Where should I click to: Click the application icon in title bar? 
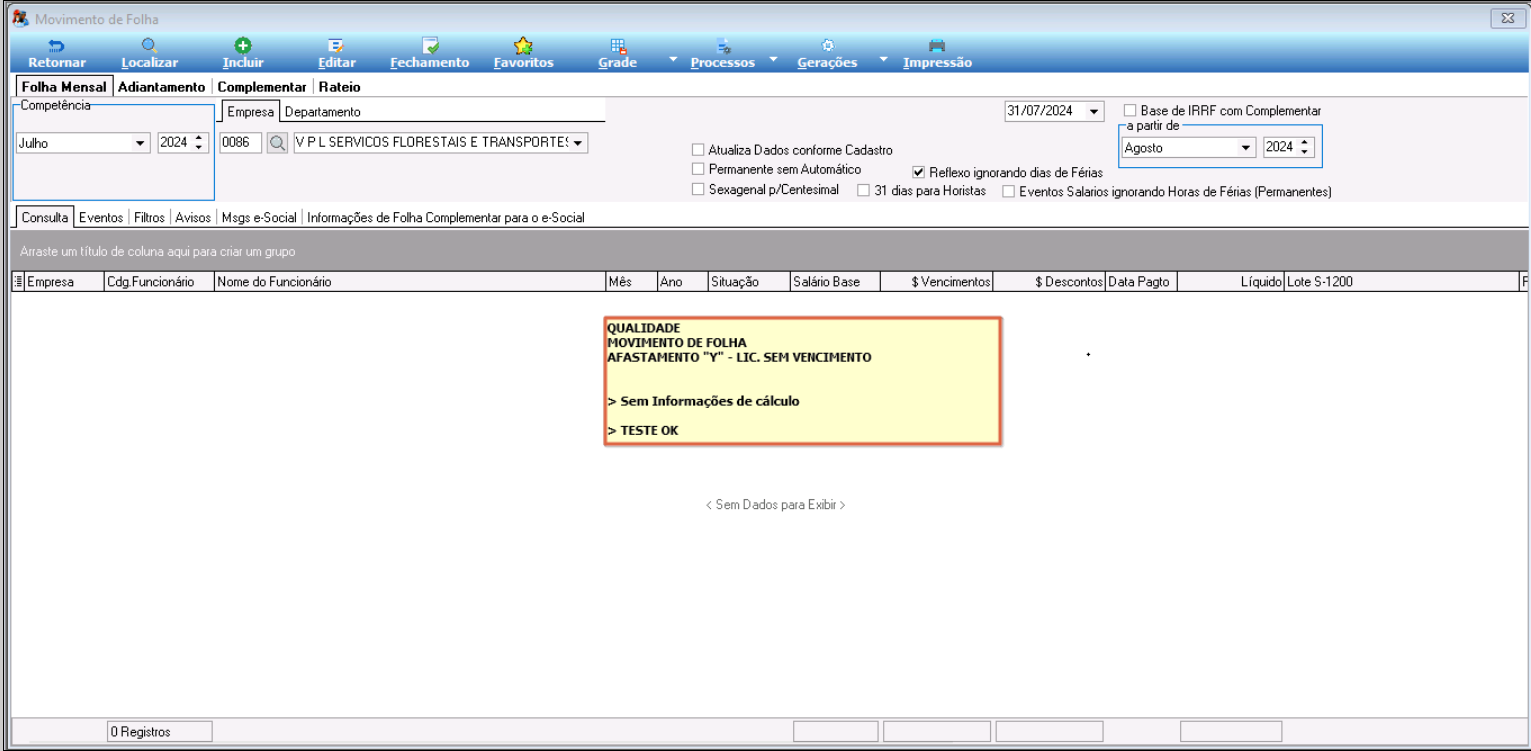[x=20, y=18]
